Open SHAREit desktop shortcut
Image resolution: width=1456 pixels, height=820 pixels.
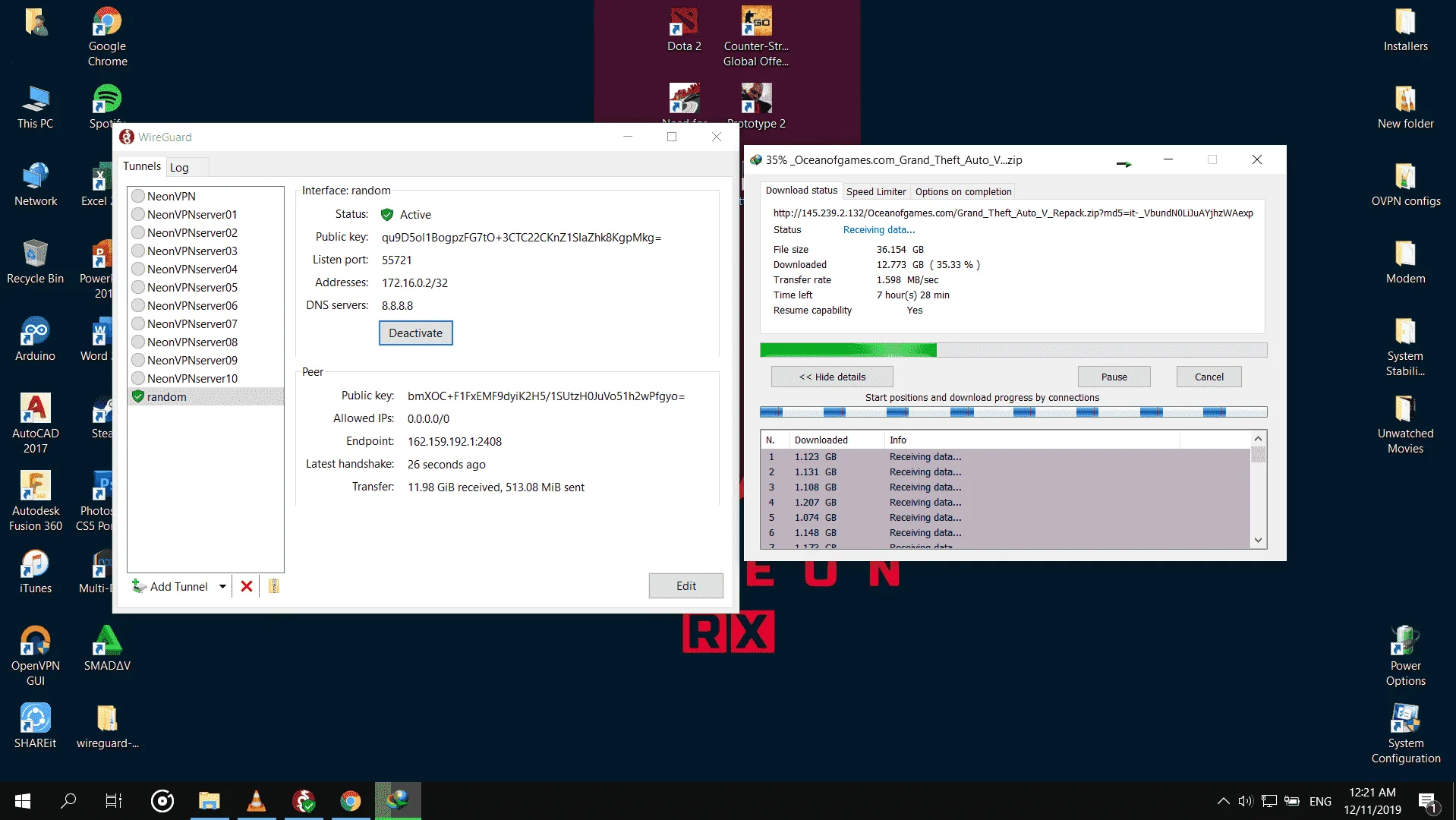click(36, 727)
